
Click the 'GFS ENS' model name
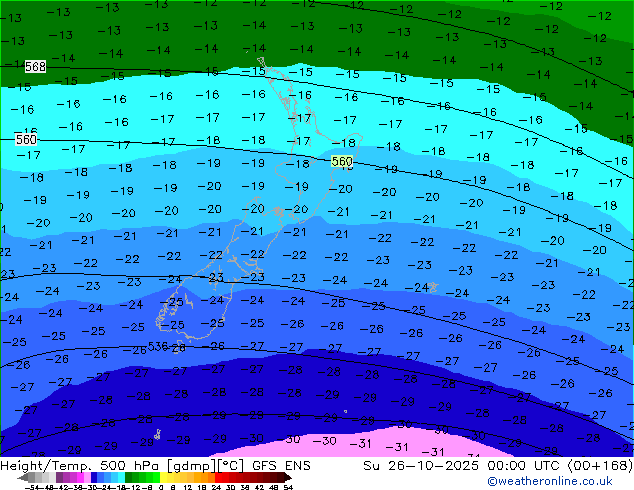coord(281,466)
